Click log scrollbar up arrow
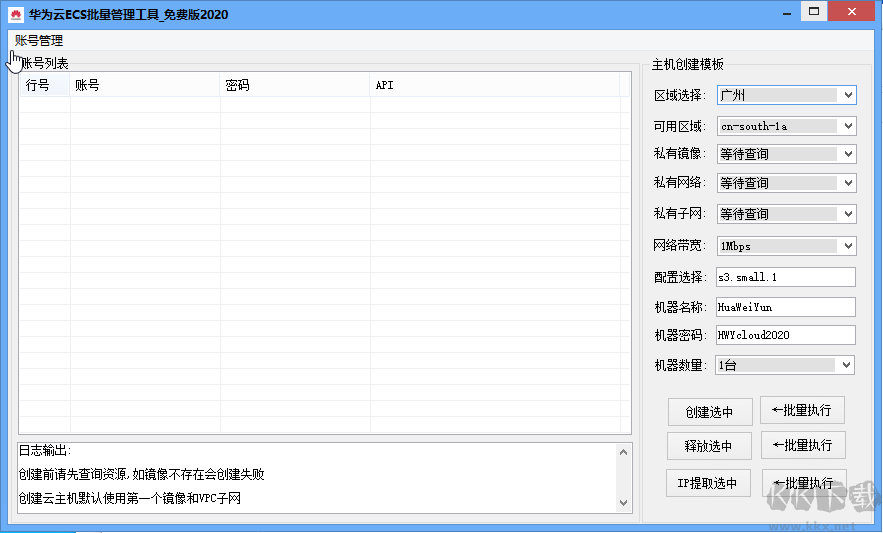 pyautogui.click(x=623, y=452)
